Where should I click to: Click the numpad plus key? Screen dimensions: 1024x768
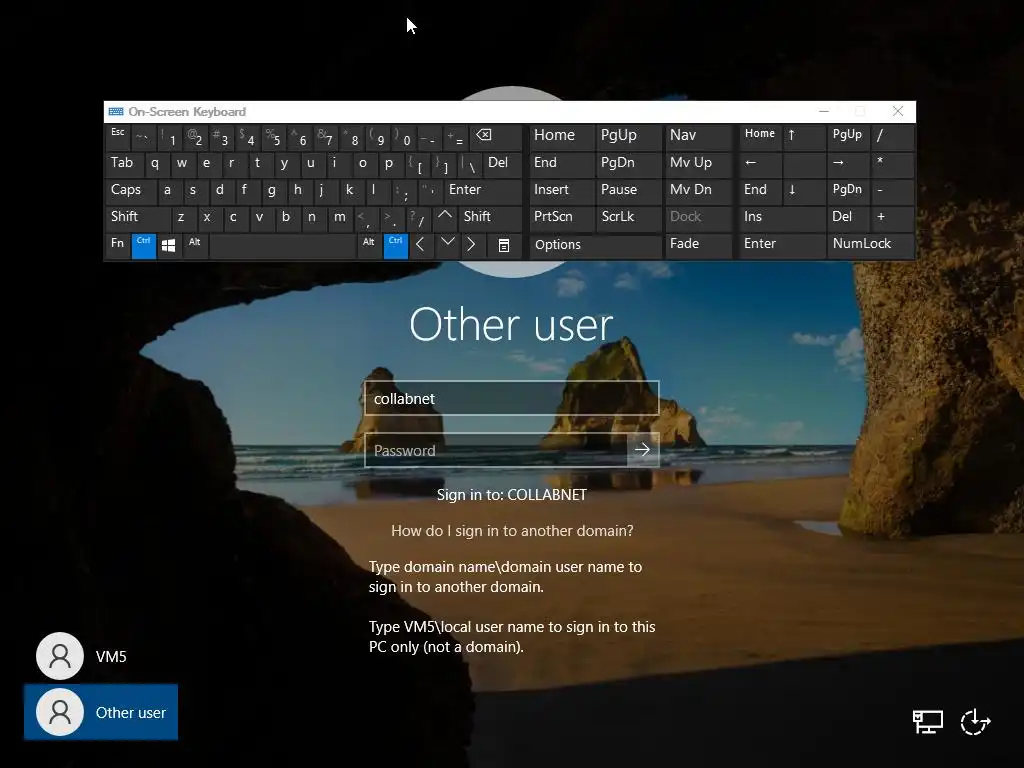891,218
